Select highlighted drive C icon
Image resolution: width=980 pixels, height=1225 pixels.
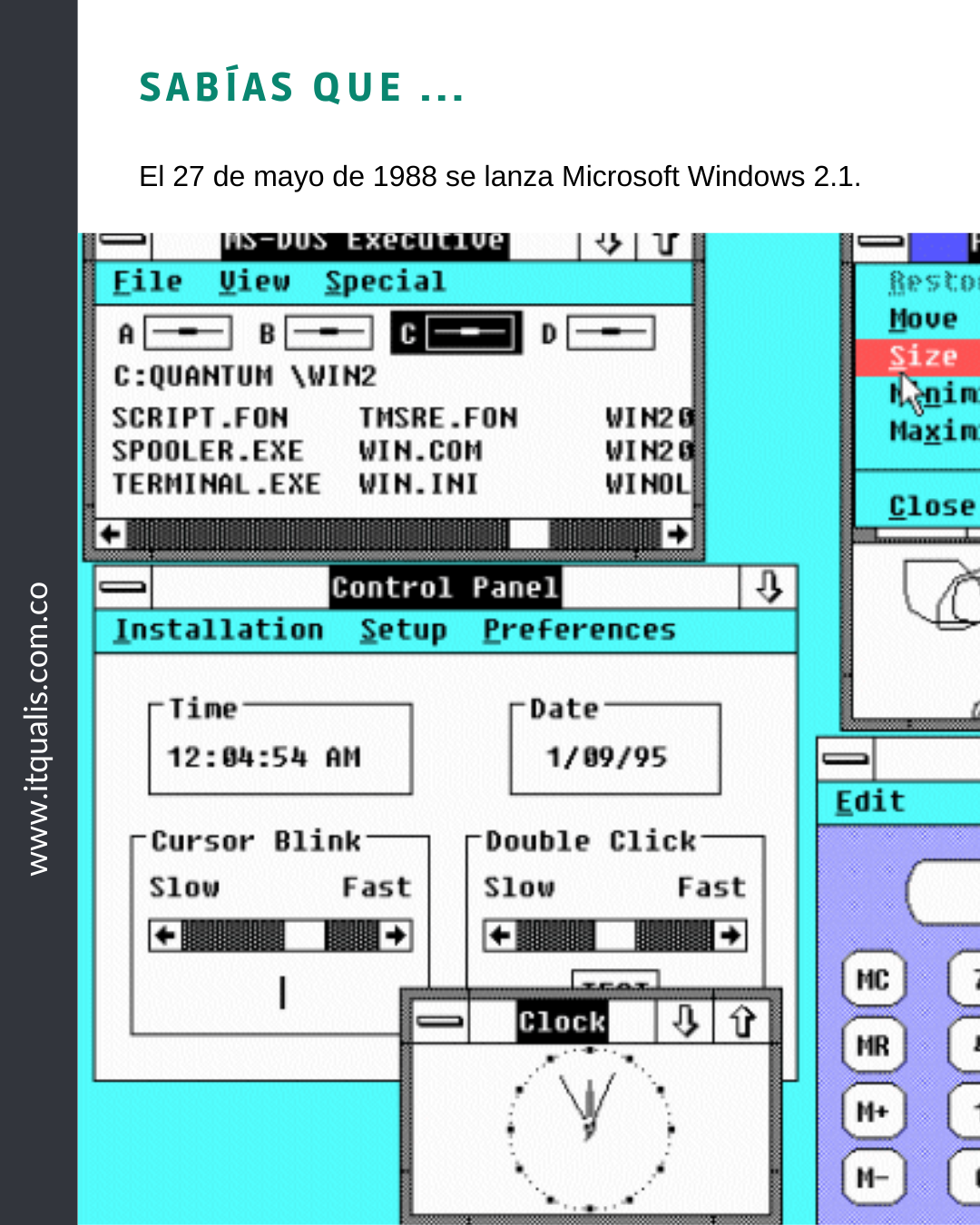click(469, 333)
